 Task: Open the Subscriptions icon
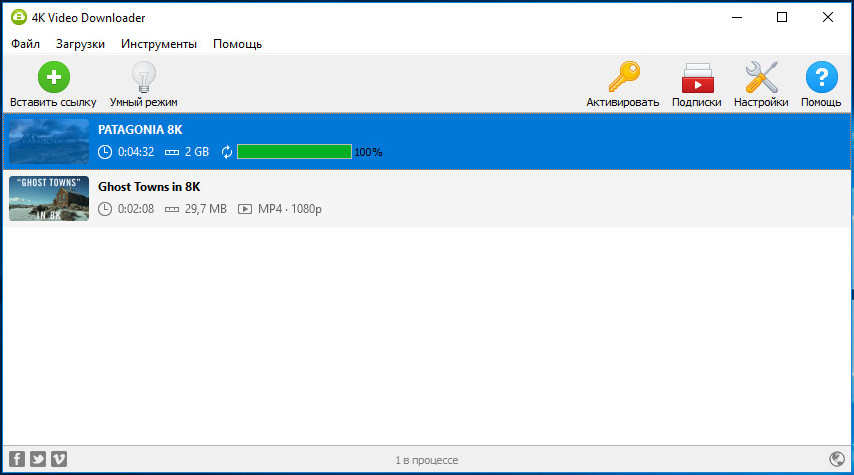(x=697, y=78)
